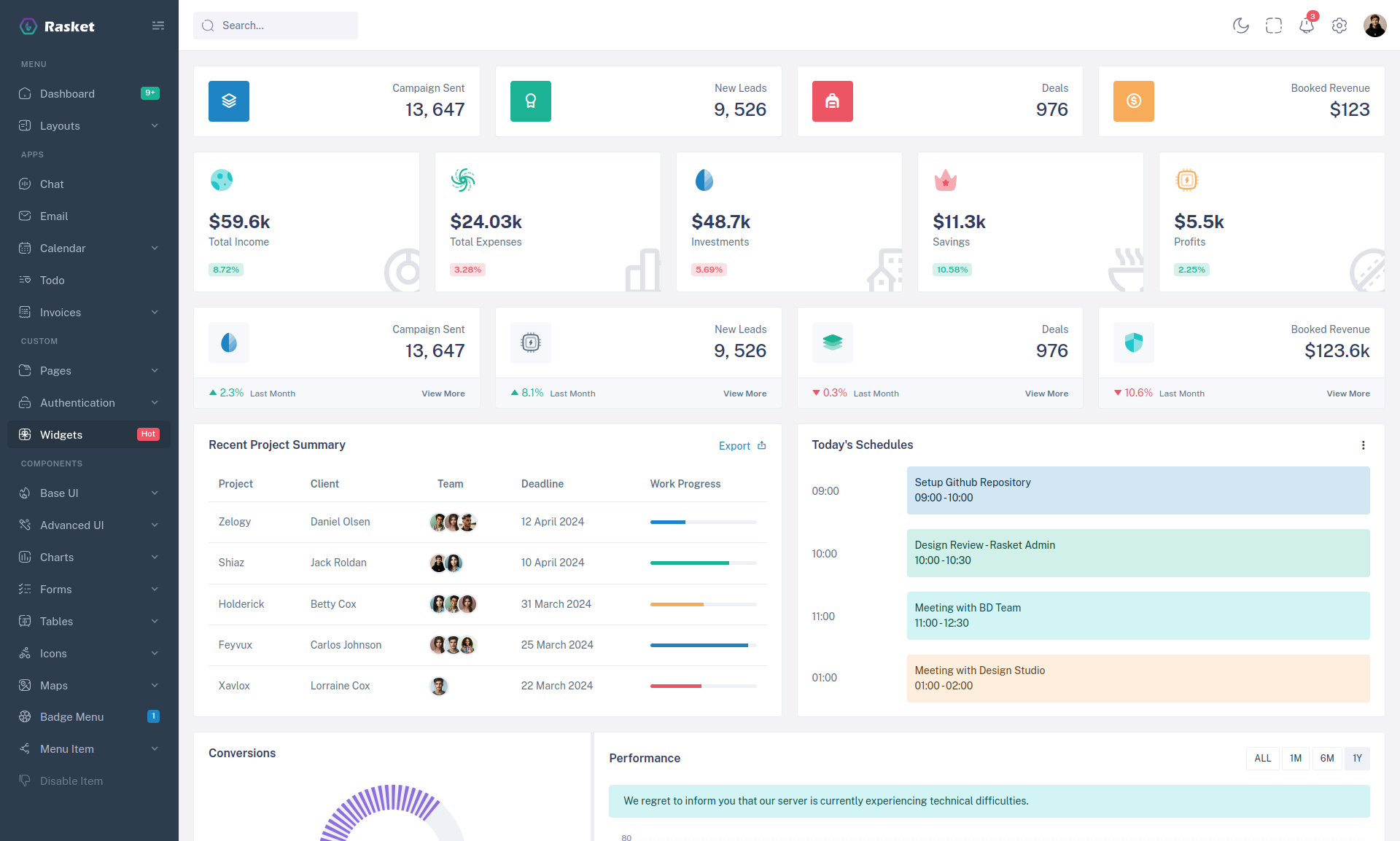The image size is (1400, 841).
Task: Open Dashboard in sidebar
Action: (89, 93)
